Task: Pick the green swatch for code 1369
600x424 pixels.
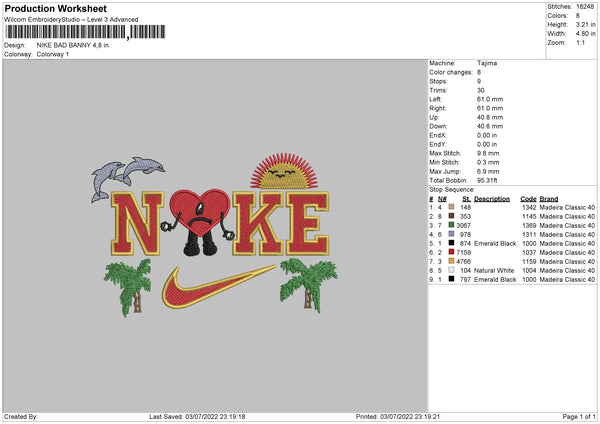Action: (451, 225)
